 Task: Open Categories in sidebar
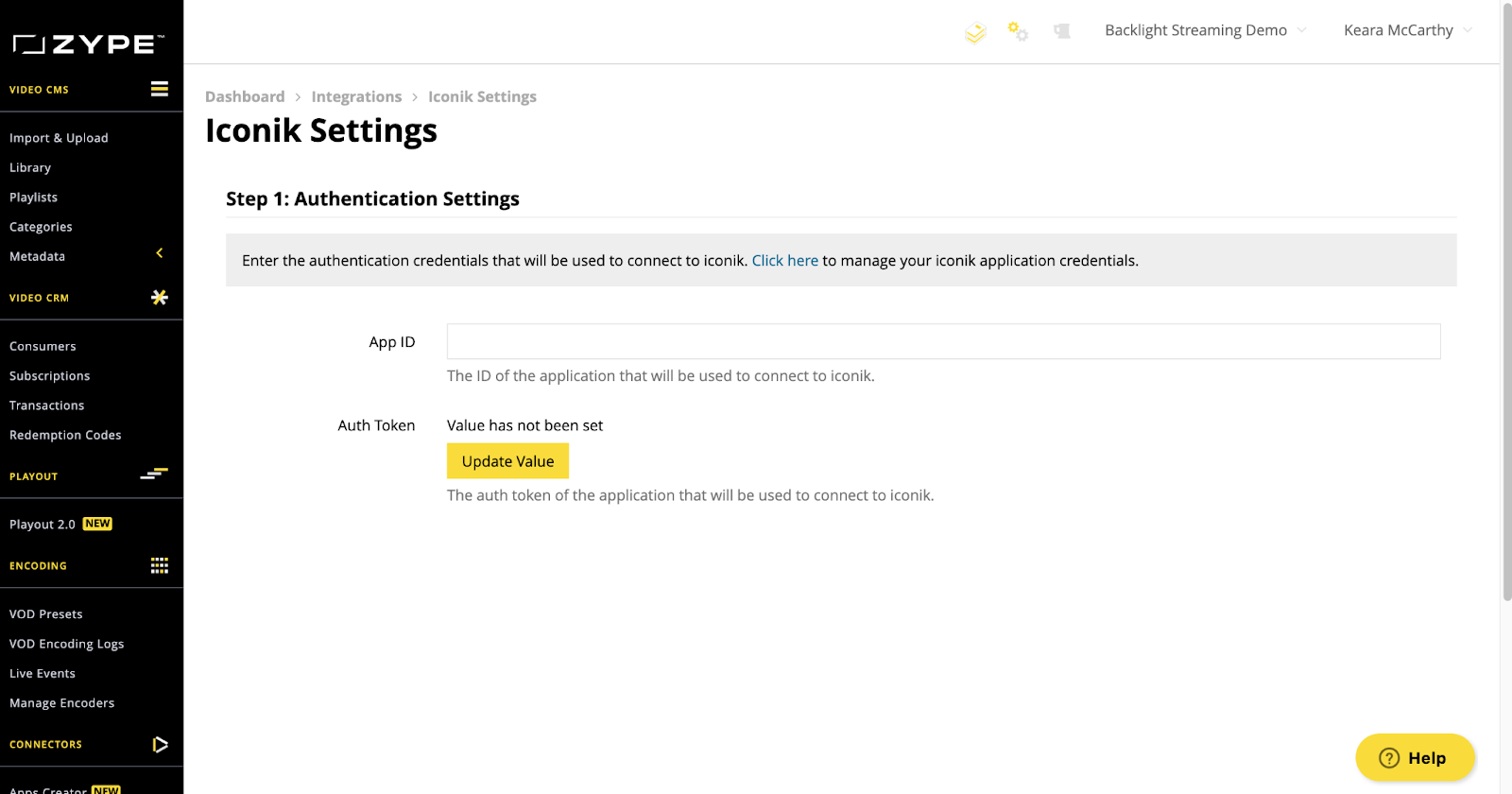click(x=41, y=227)
